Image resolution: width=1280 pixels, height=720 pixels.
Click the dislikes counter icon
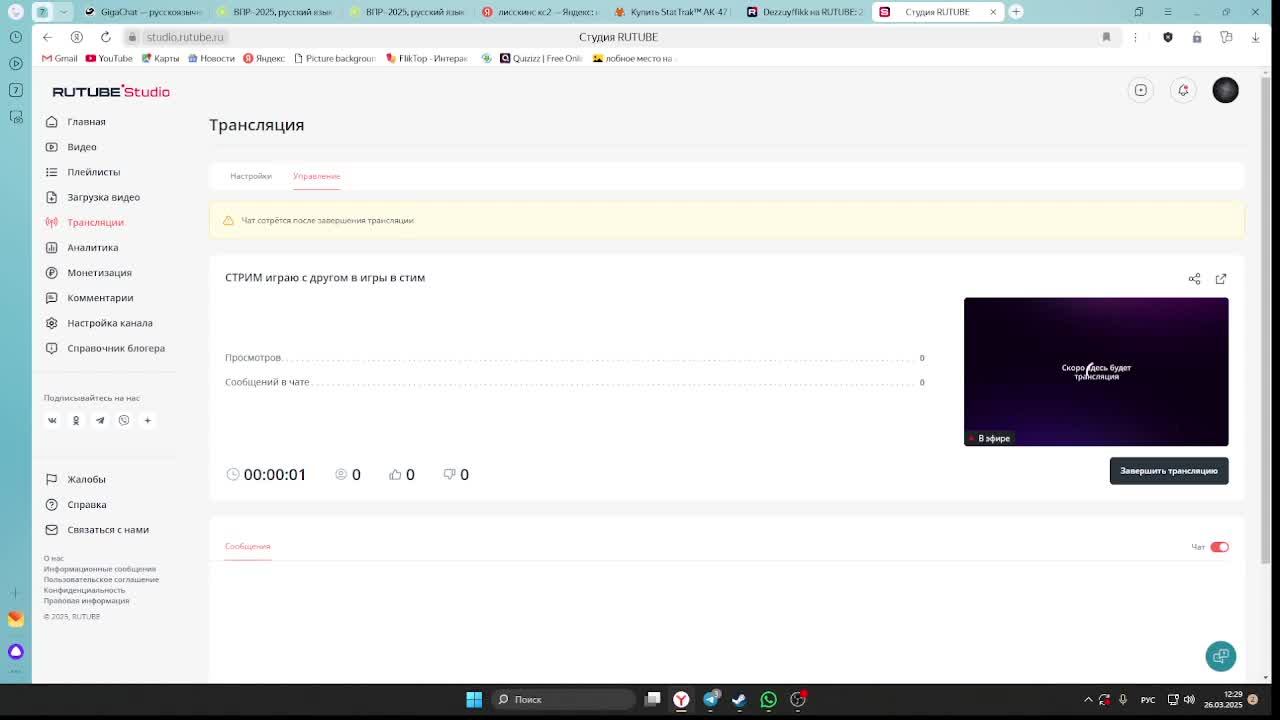449,474
